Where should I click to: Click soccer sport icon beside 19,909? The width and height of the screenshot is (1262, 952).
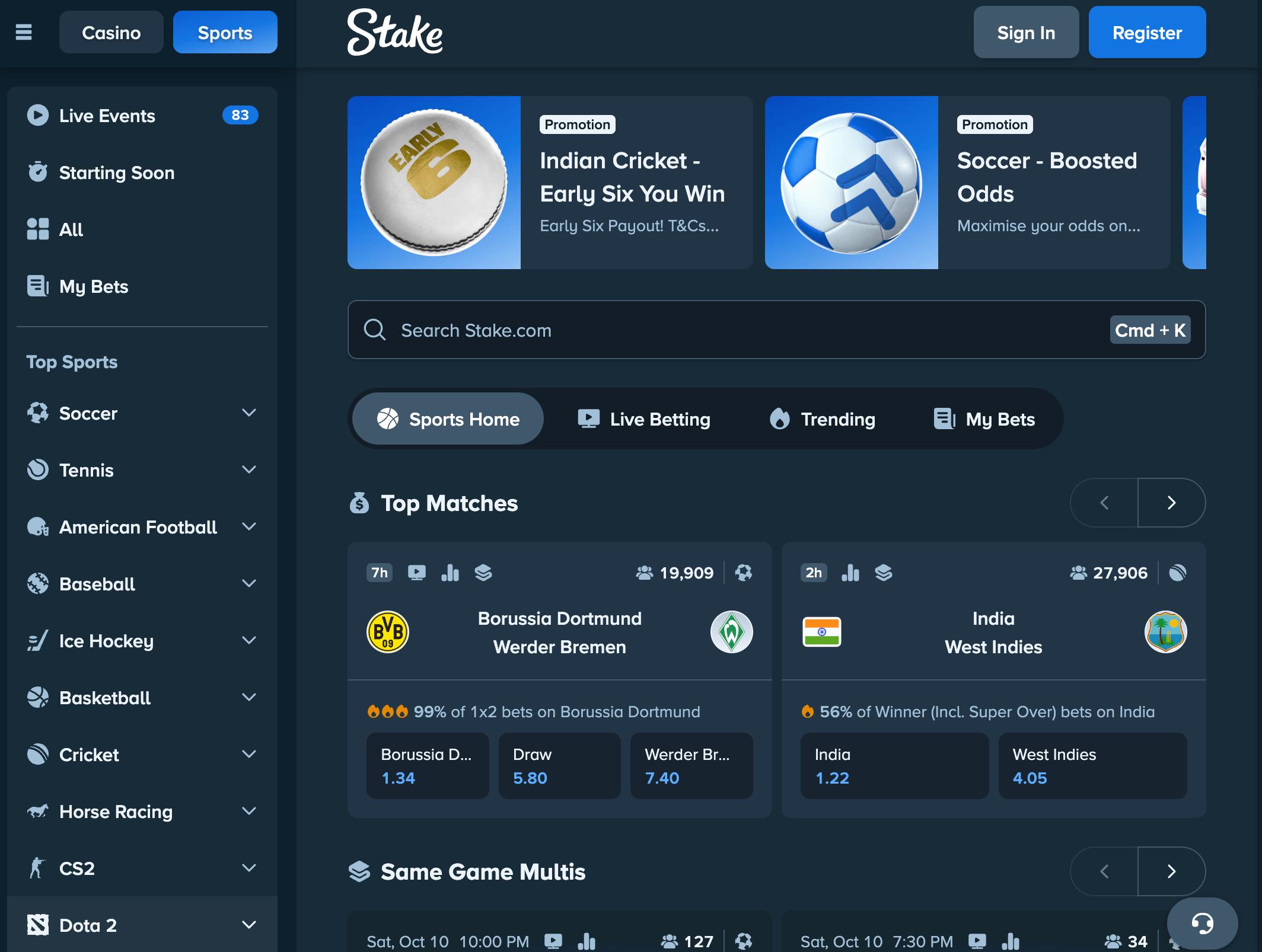[x=744, y=573]
